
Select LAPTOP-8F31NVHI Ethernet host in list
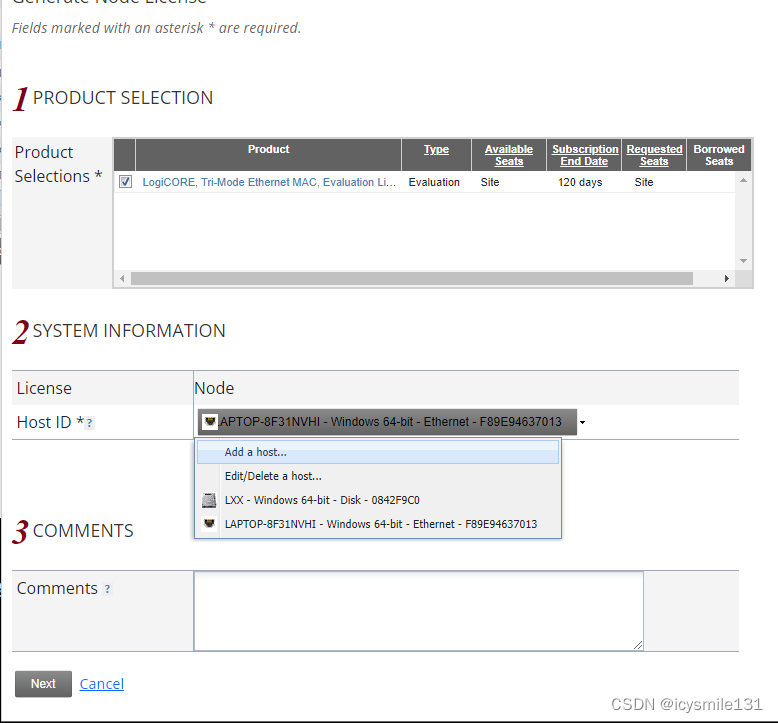378,524
